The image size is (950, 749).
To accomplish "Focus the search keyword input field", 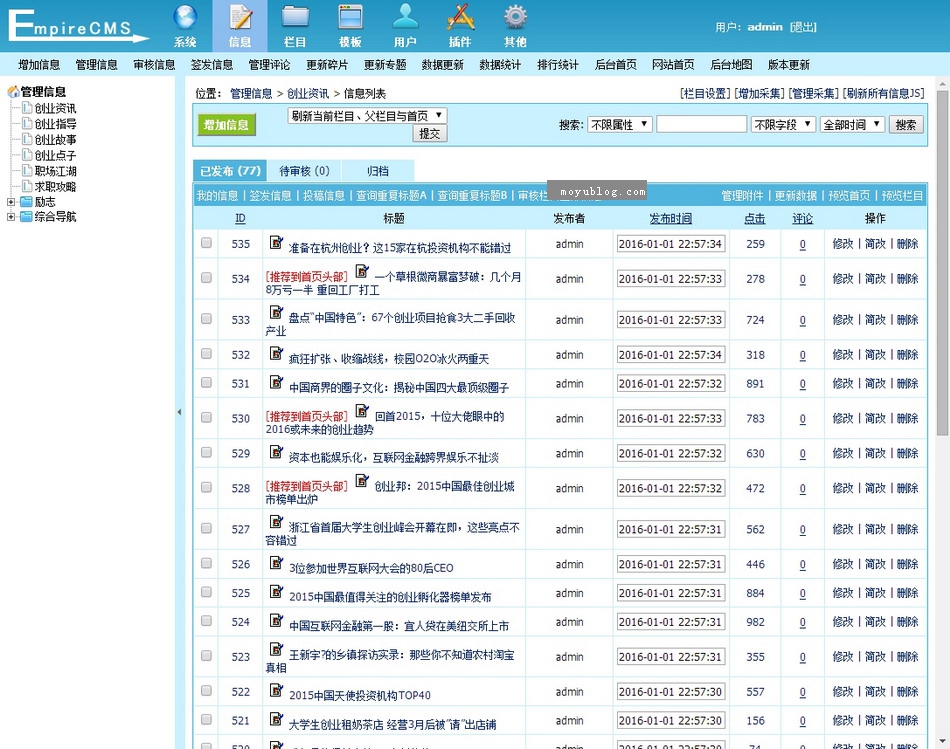I will (701, 124).
